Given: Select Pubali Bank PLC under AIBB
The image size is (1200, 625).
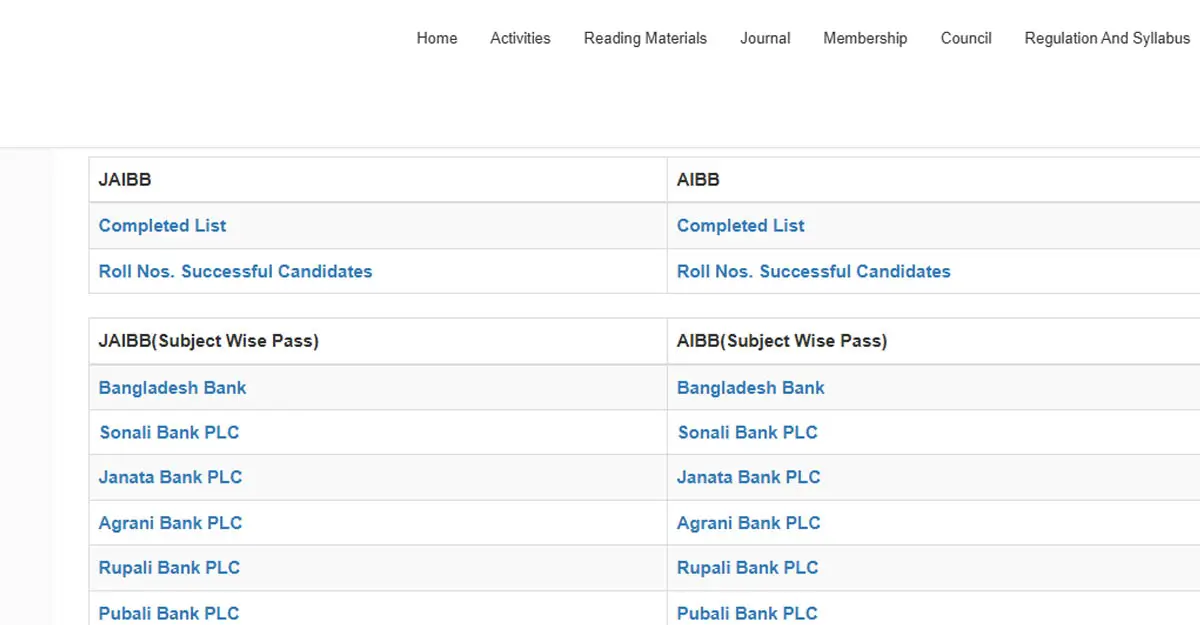Looking at the screenshot, I should [x=747, y=613].
